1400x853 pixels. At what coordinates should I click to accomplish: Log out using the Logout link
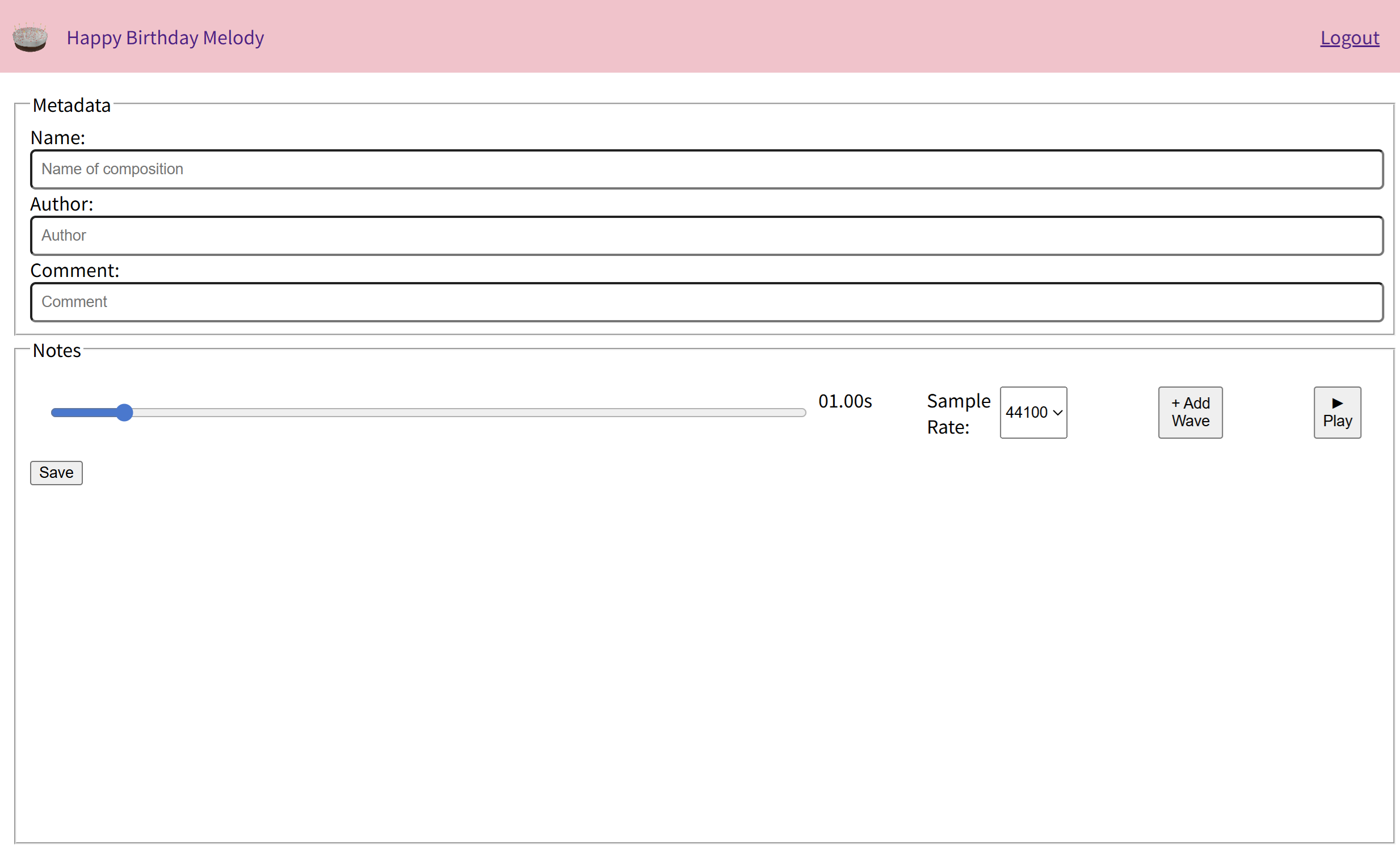click(1349, 37)
